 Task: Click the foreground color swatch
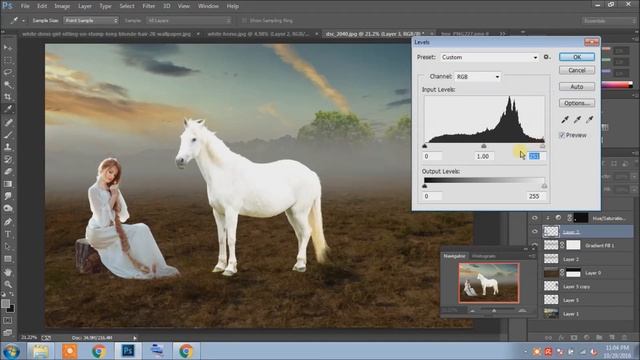tap(5, 303)
